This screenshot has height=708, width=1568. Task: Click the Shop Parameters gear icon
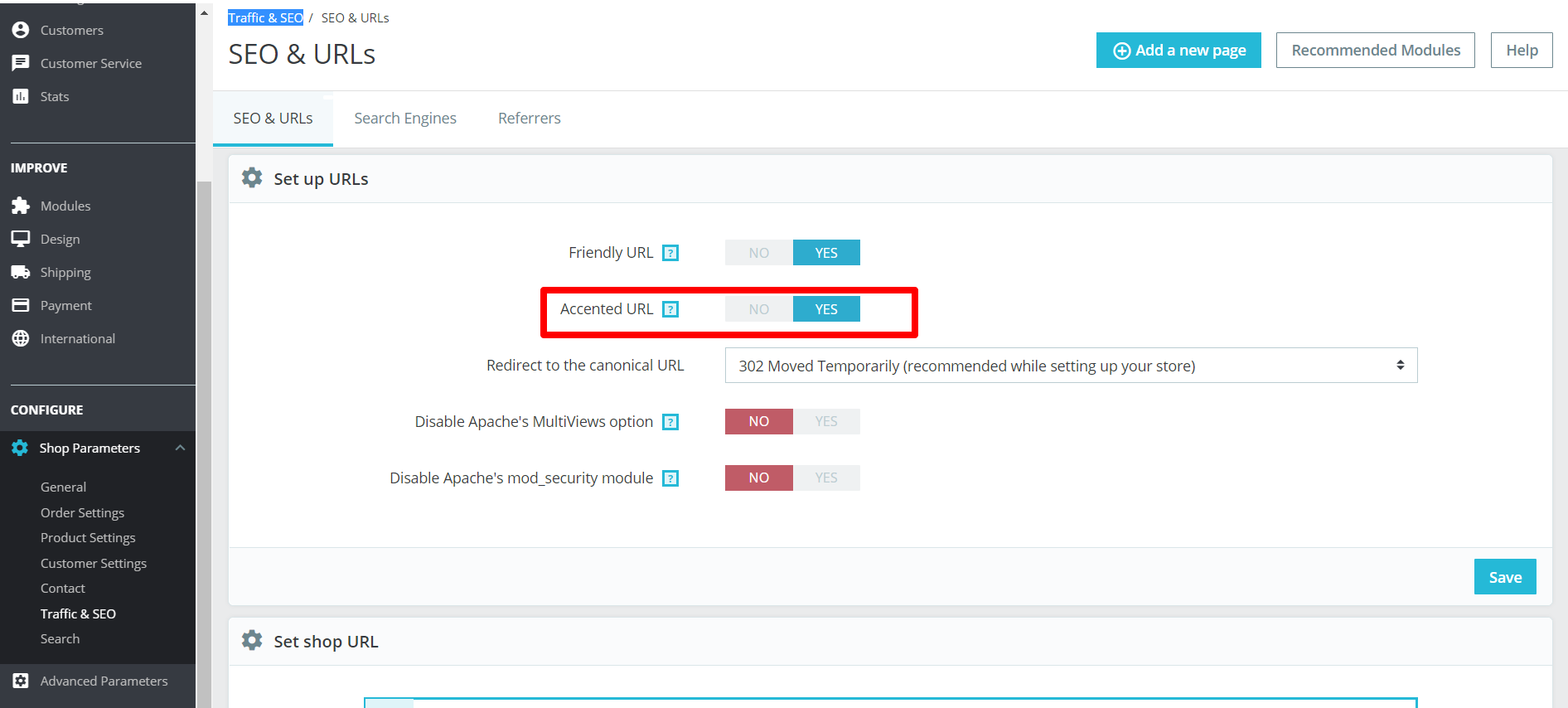pos(20,448)
